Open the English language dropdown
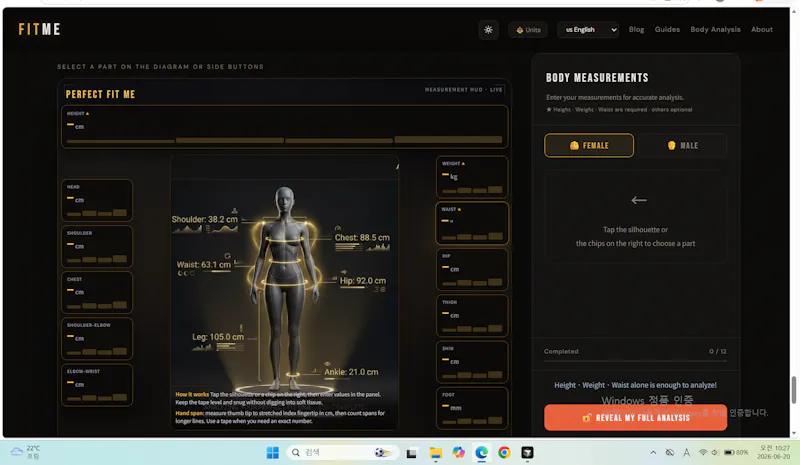 point(588,30)
